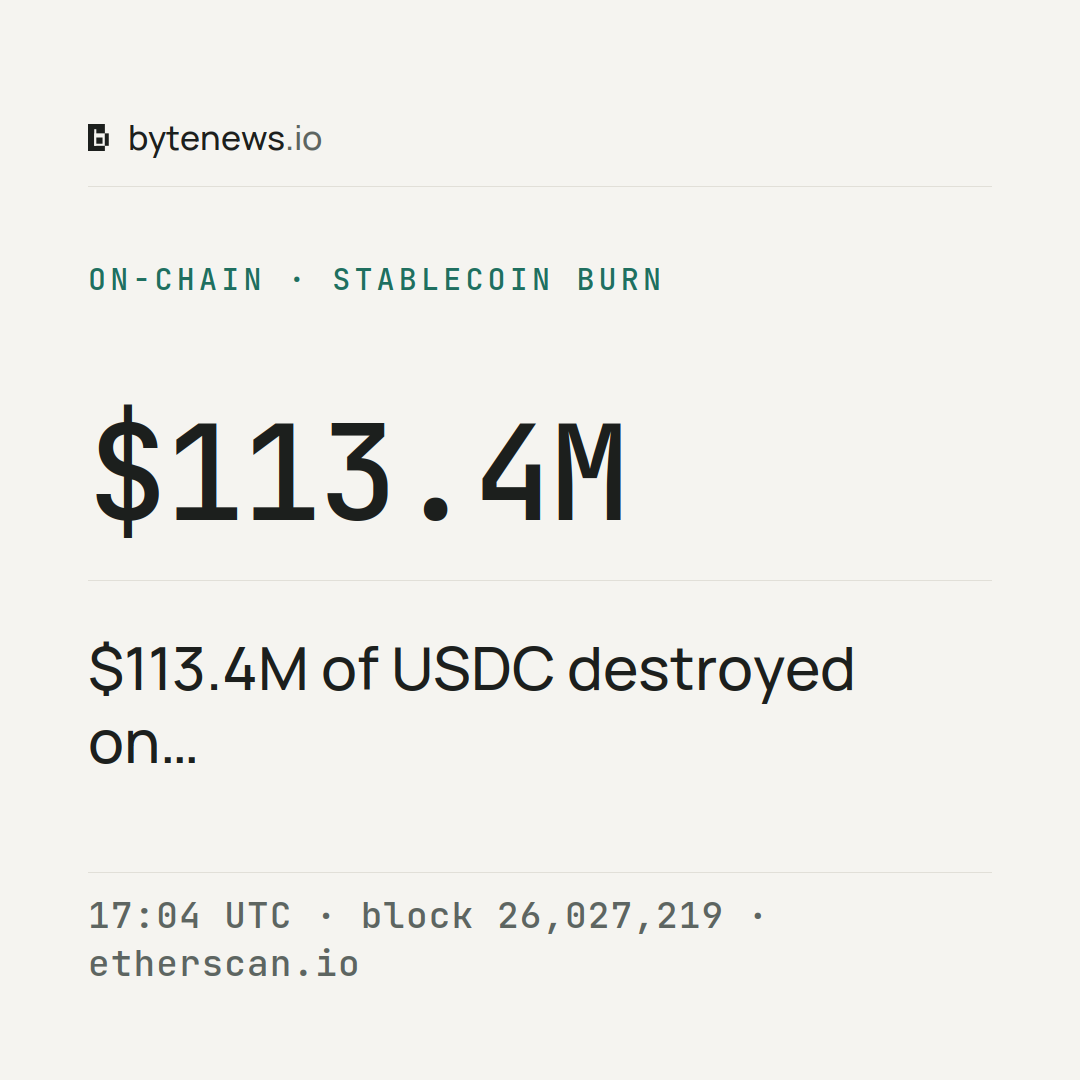Click the 17:04 UTC timestamp
Image resolution: width=1080 pixels, height=1080 pixels.
[x=189, y=916]
